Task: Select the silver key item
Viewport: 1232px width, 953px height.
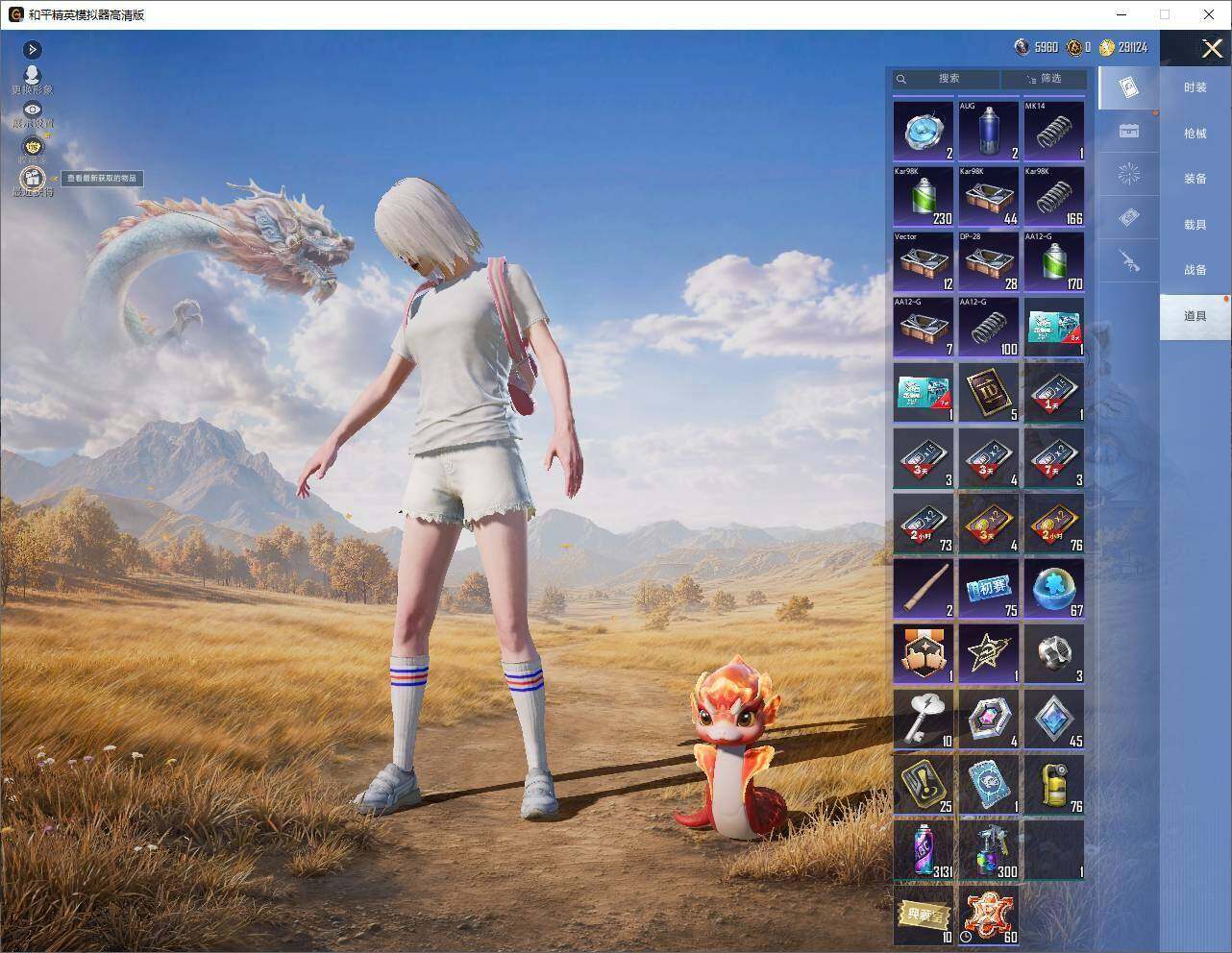Action: [924, 719]
